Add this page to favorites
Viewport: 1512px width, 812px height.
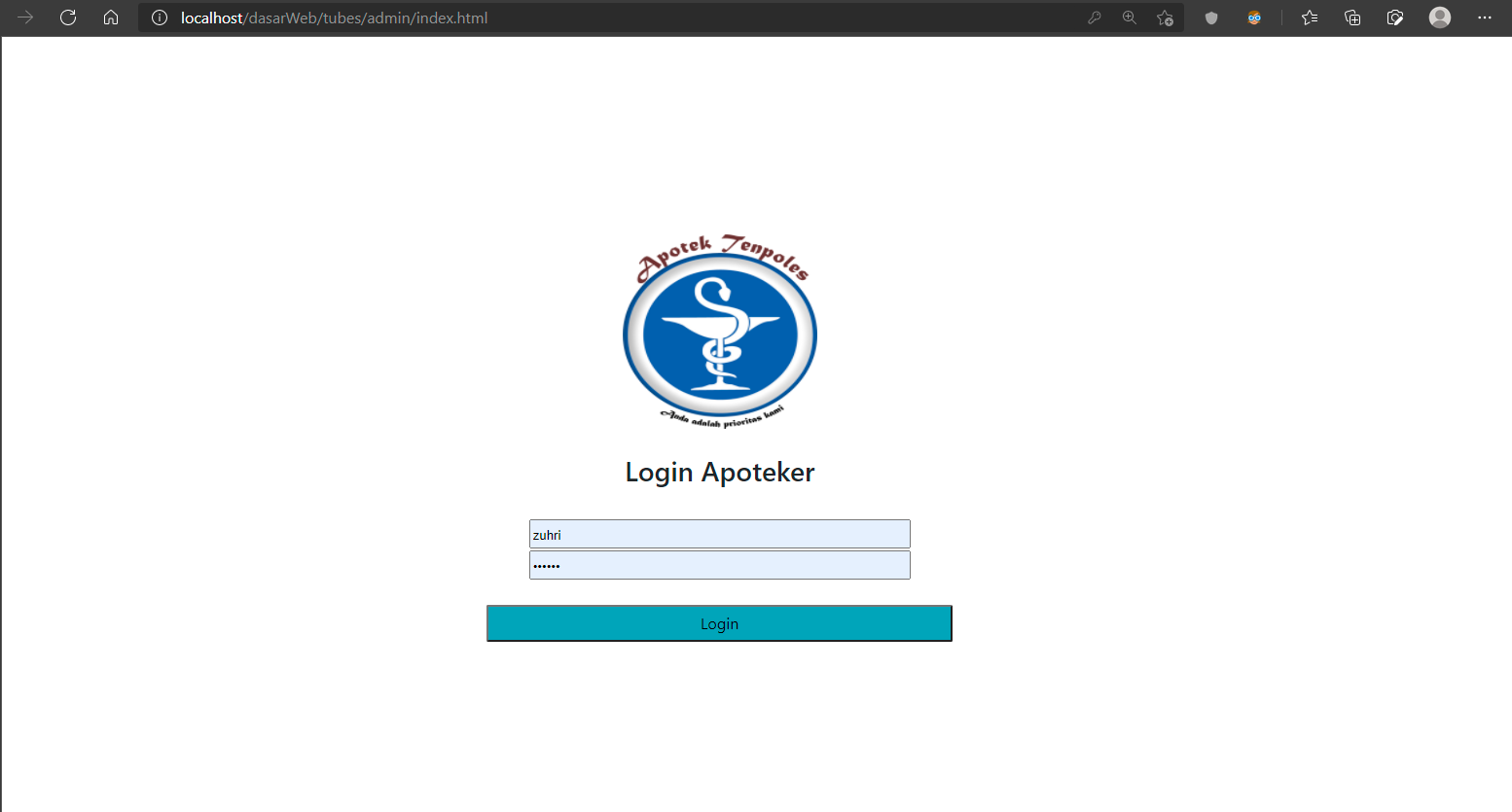click(1165, 18)
